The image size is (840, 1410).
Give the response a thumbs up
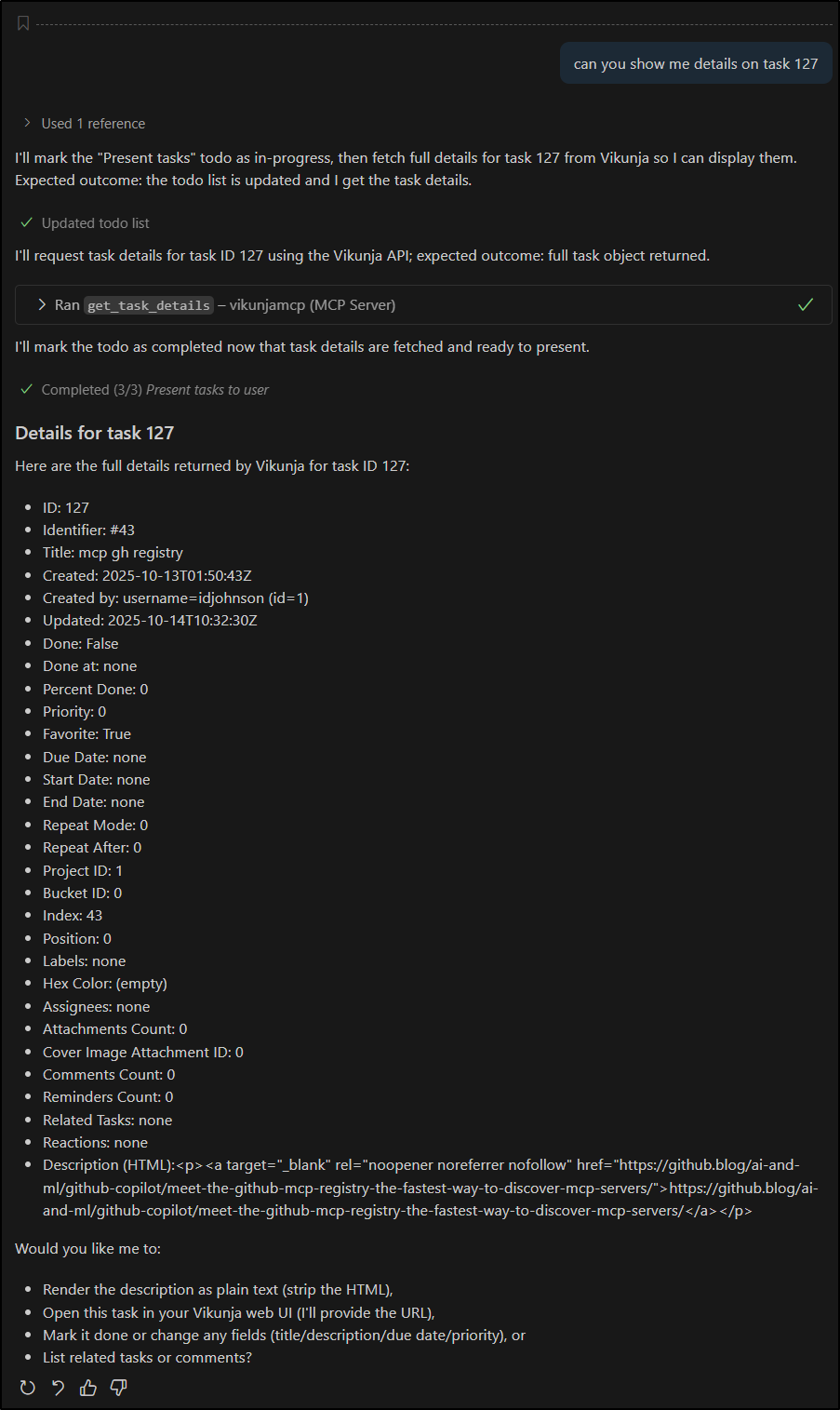point(87,1388)
